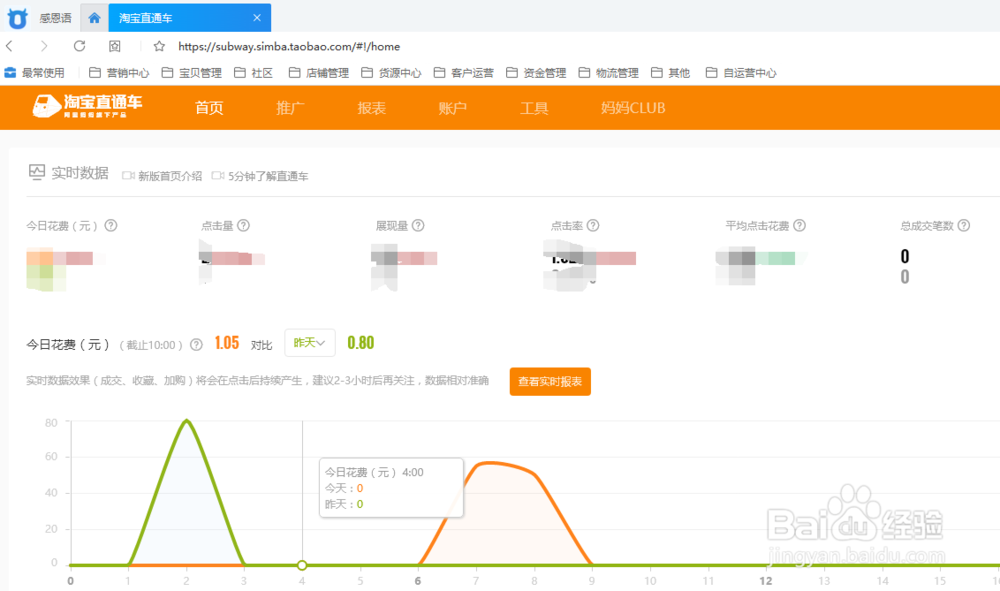Watch 5分钟了解直通车 video link
Screen dimensions: 1000x591
(260, 176)
